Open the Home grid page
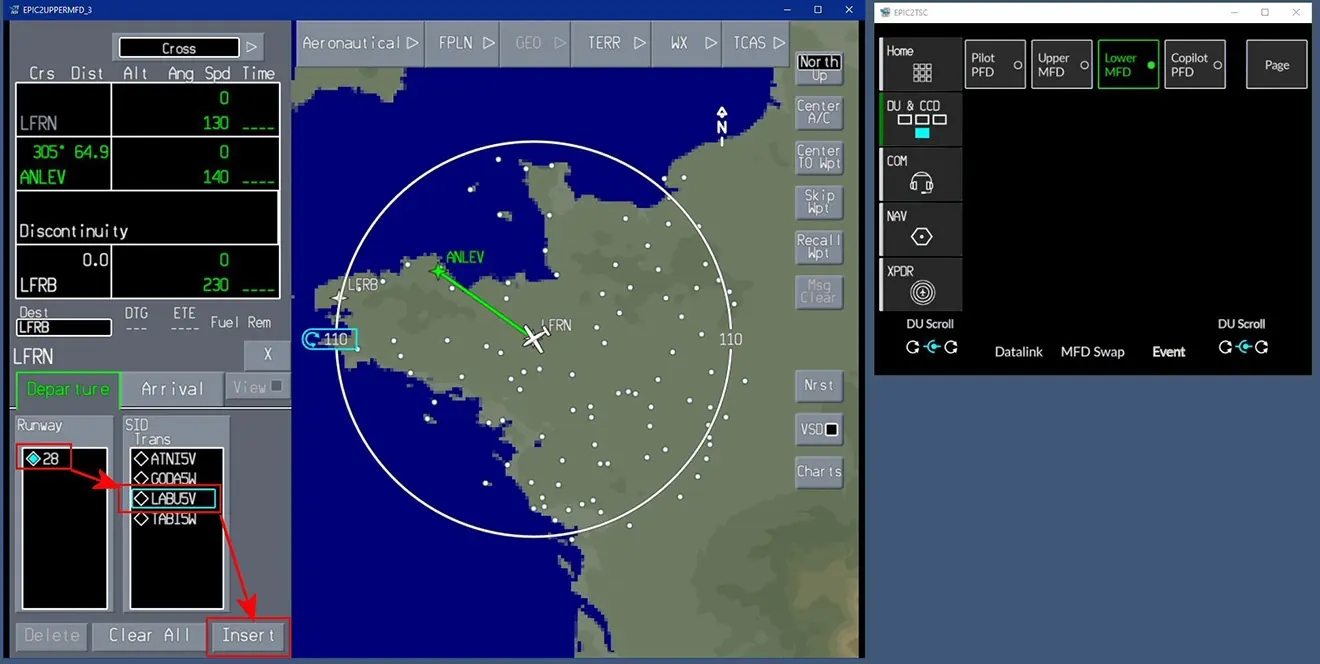The image size is (1320, 664). pyautogui.click(x=921, y=64)
